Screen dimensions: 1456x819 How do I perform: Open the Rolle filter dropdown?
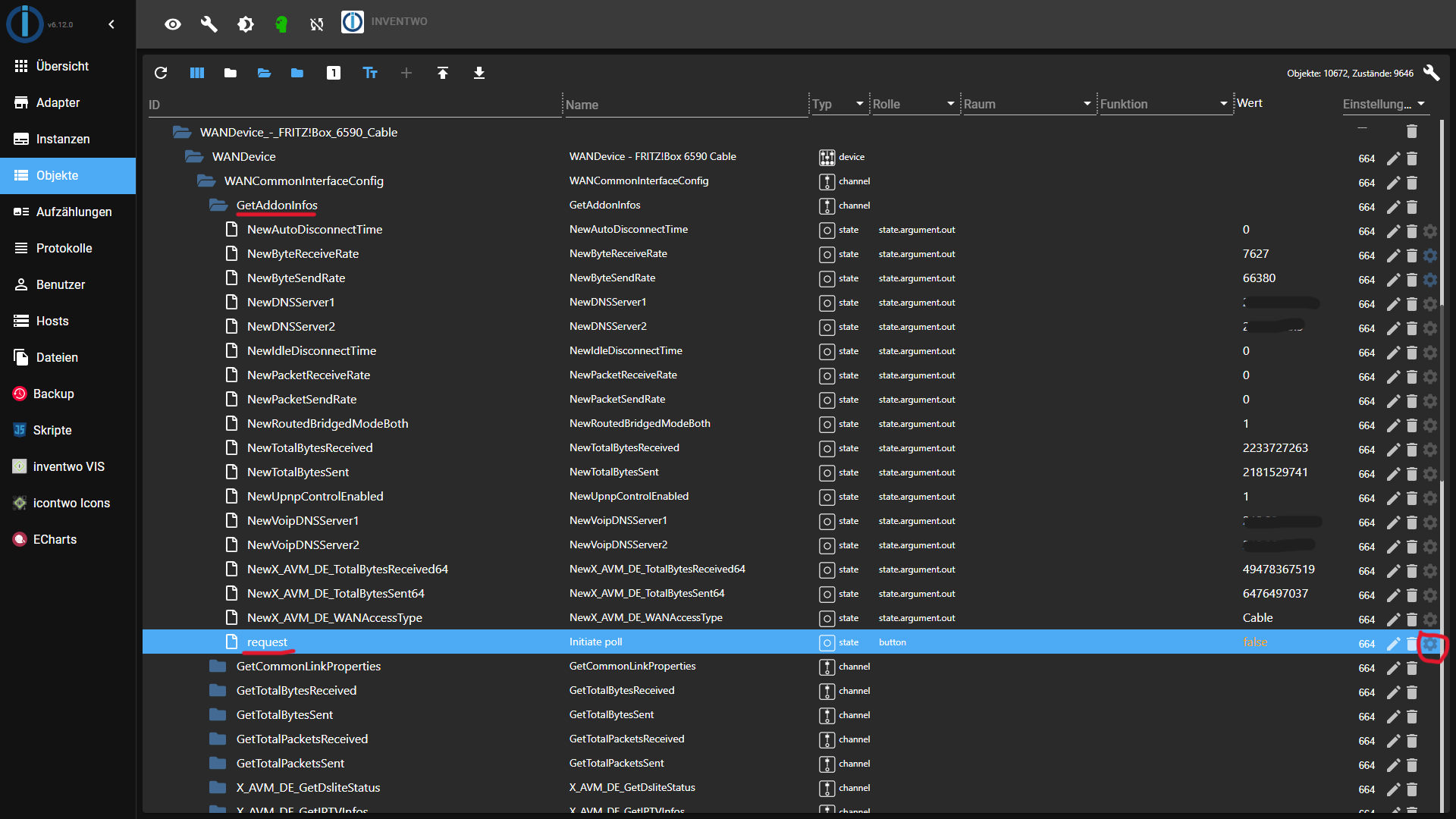(x=914, y=104)
